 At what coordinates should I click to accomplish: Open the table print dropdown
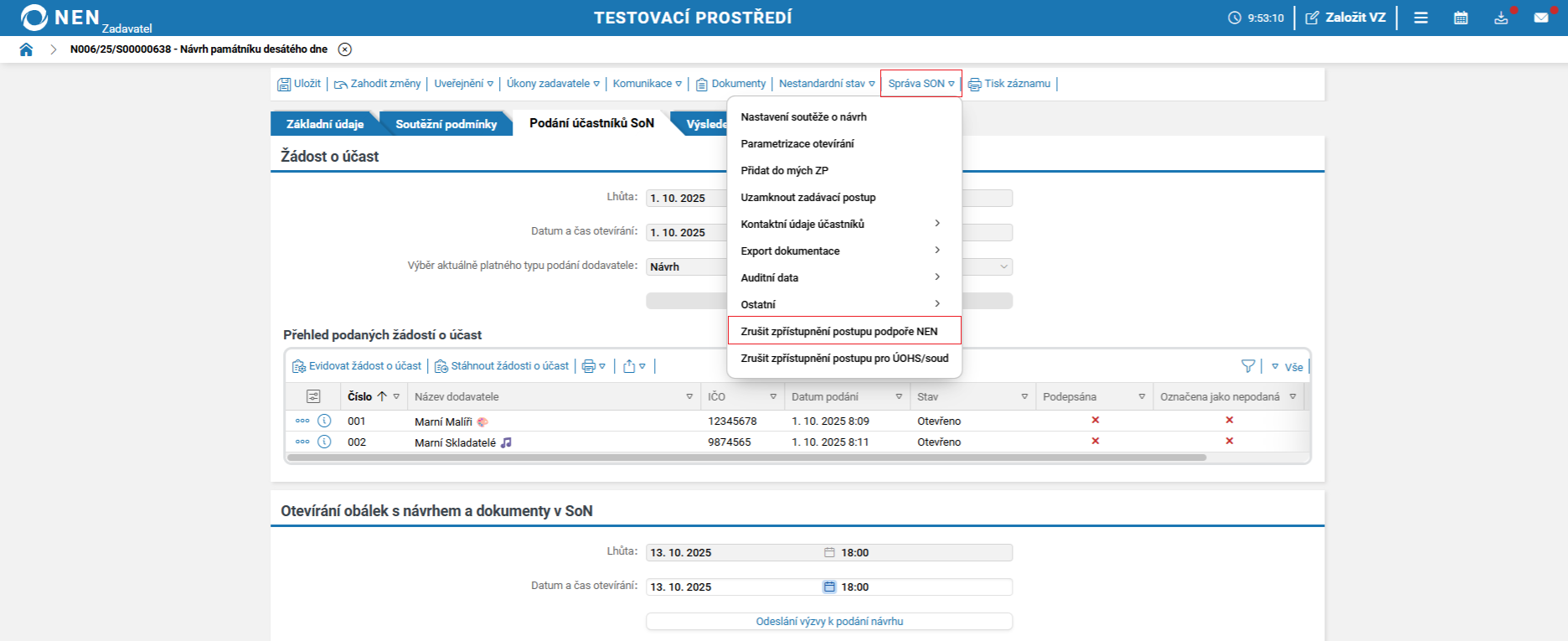click(594, 366)
